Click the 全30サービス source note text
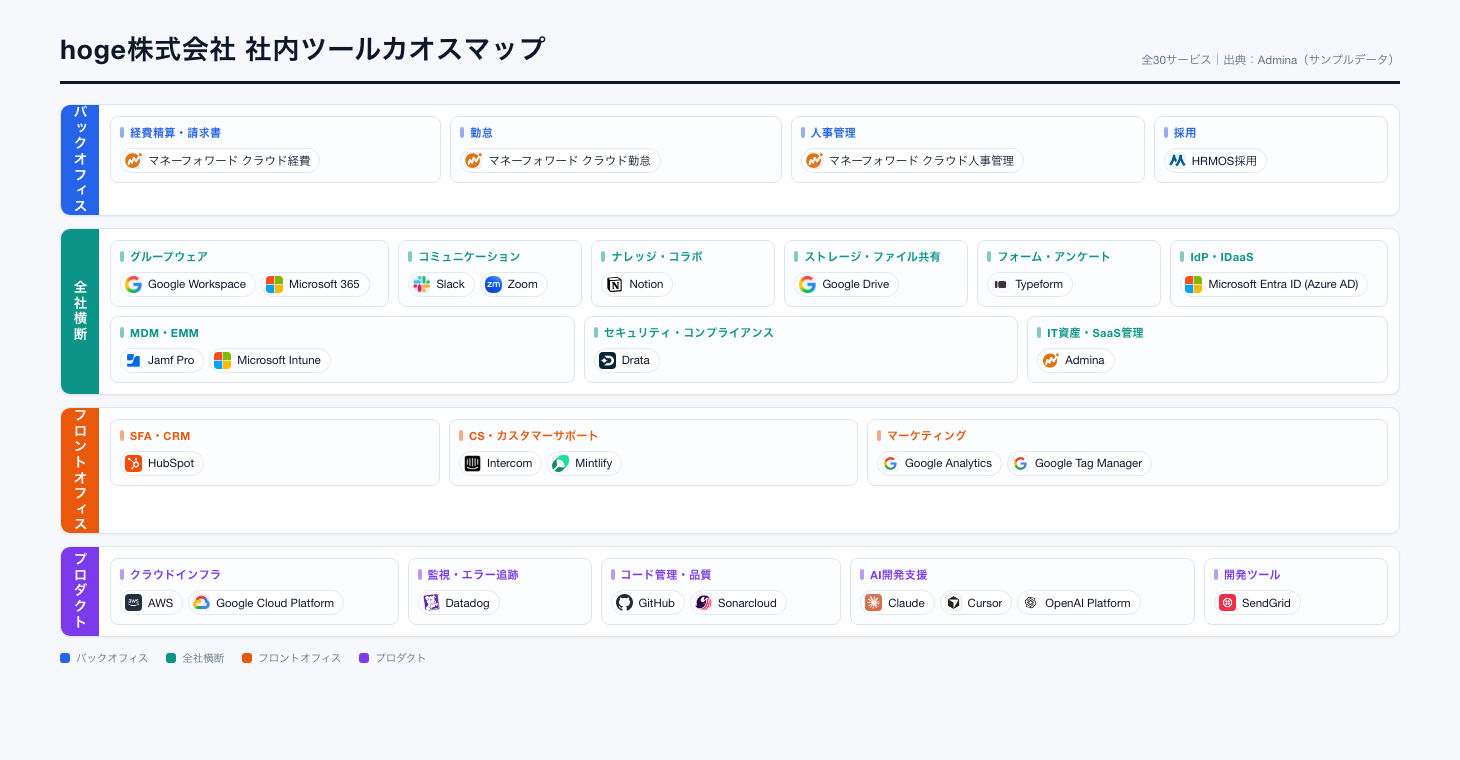The width and height of the screenshot is (1460, 760). [1270, 60]
